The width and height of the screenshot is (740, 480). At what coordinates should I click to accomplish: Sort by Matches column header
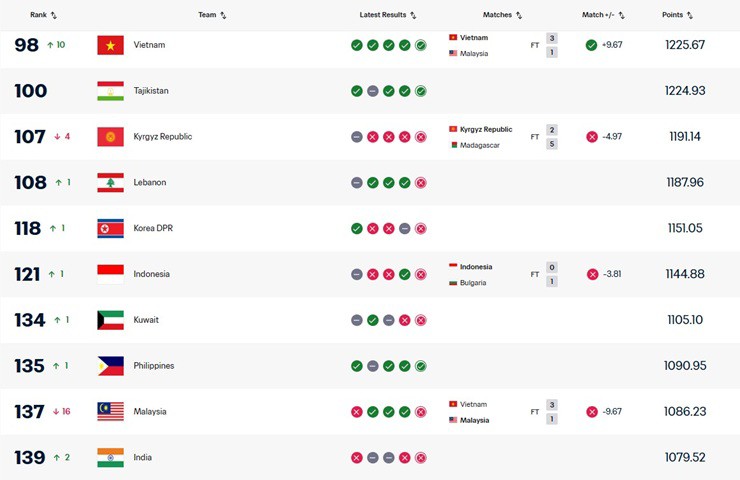[x=503, y=15]
